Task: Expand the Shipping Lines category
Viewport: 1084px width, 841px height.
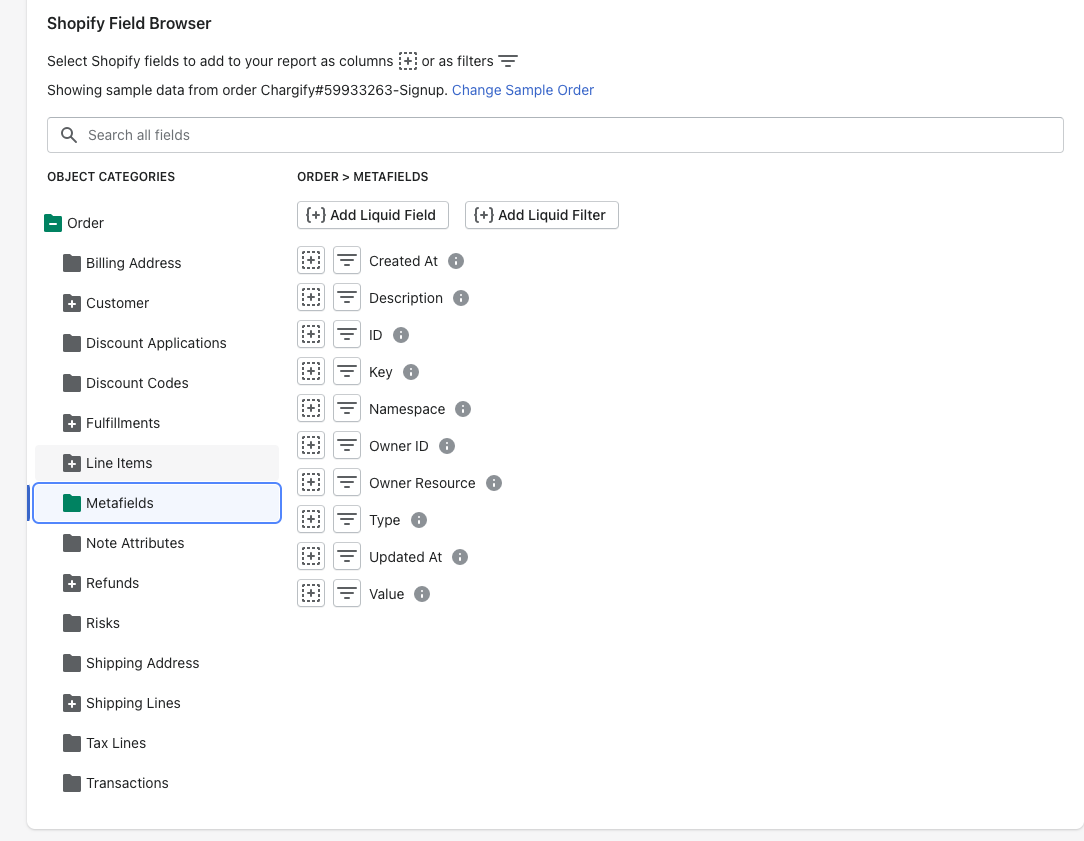Action: coord(72,703)
